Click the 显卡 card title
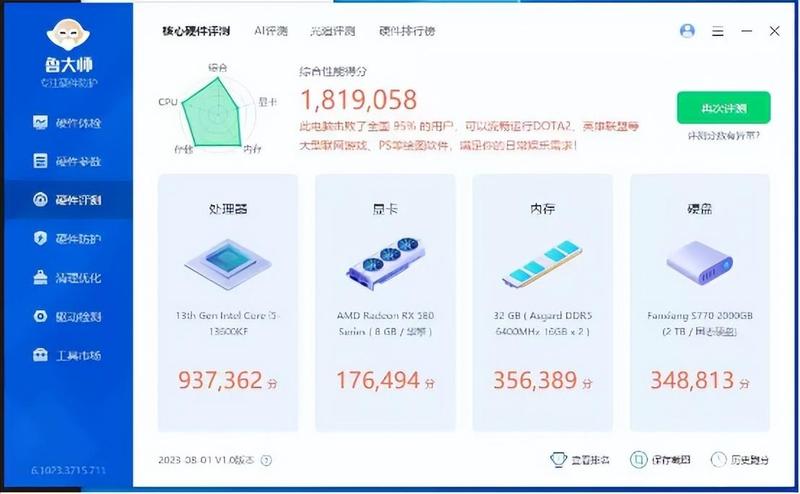Screen dimensions: 800x494 [x=385, y=209]
